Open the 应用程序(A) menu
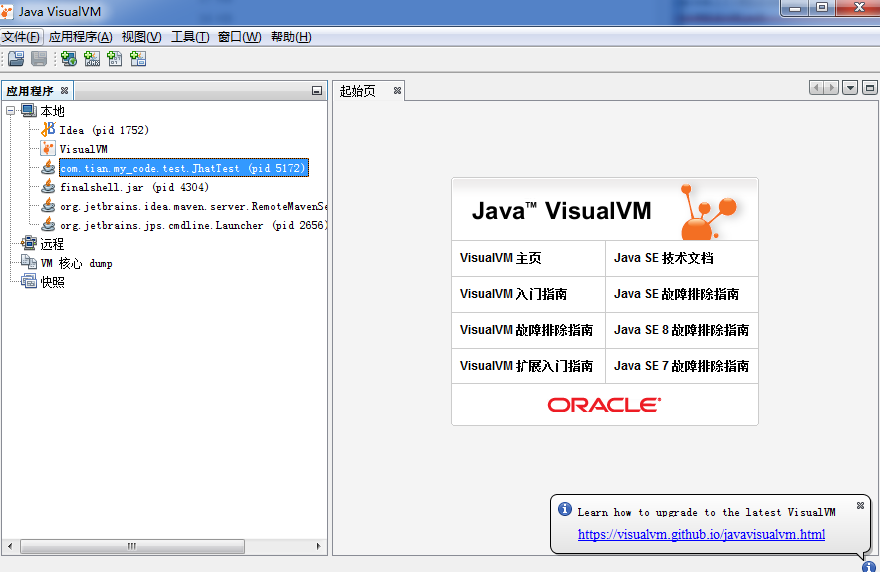Screen dimensions: 880x572 pos(80,37)
